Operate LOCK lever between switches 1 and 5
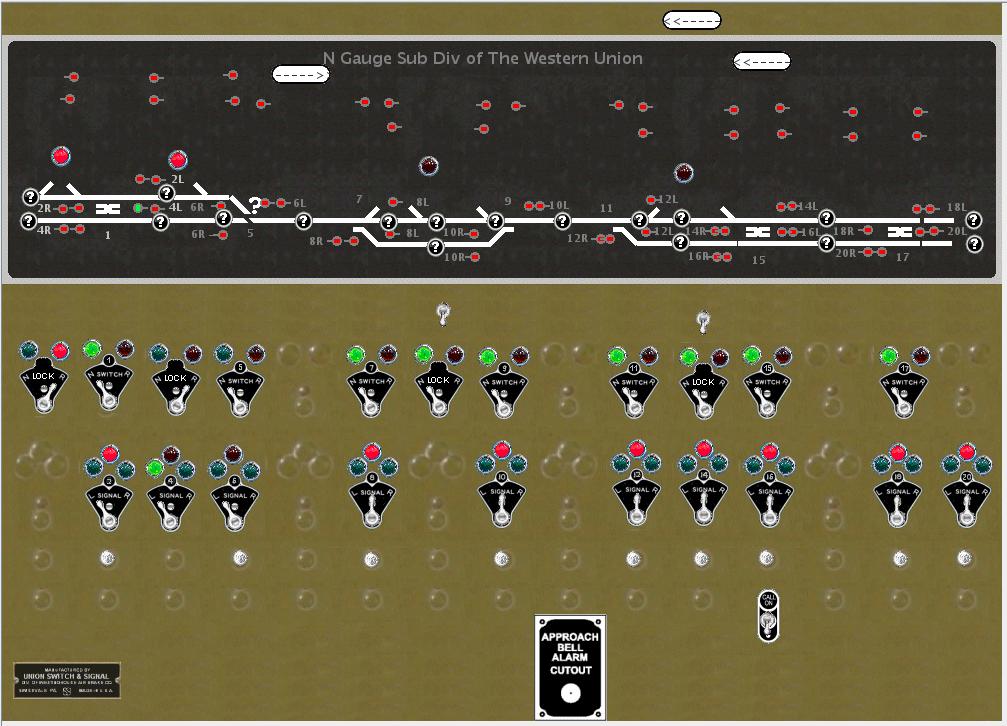1007x726 pixels. [175, 387]
